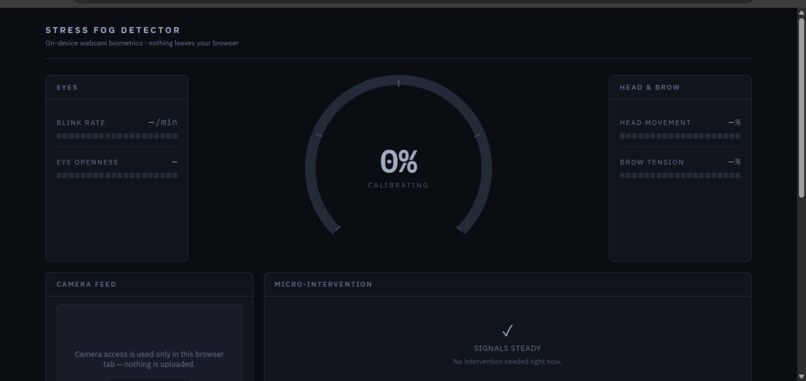Click the Brow Tension "—%" value
Viewport: 806px width, 381px height.
click(735, 162)
